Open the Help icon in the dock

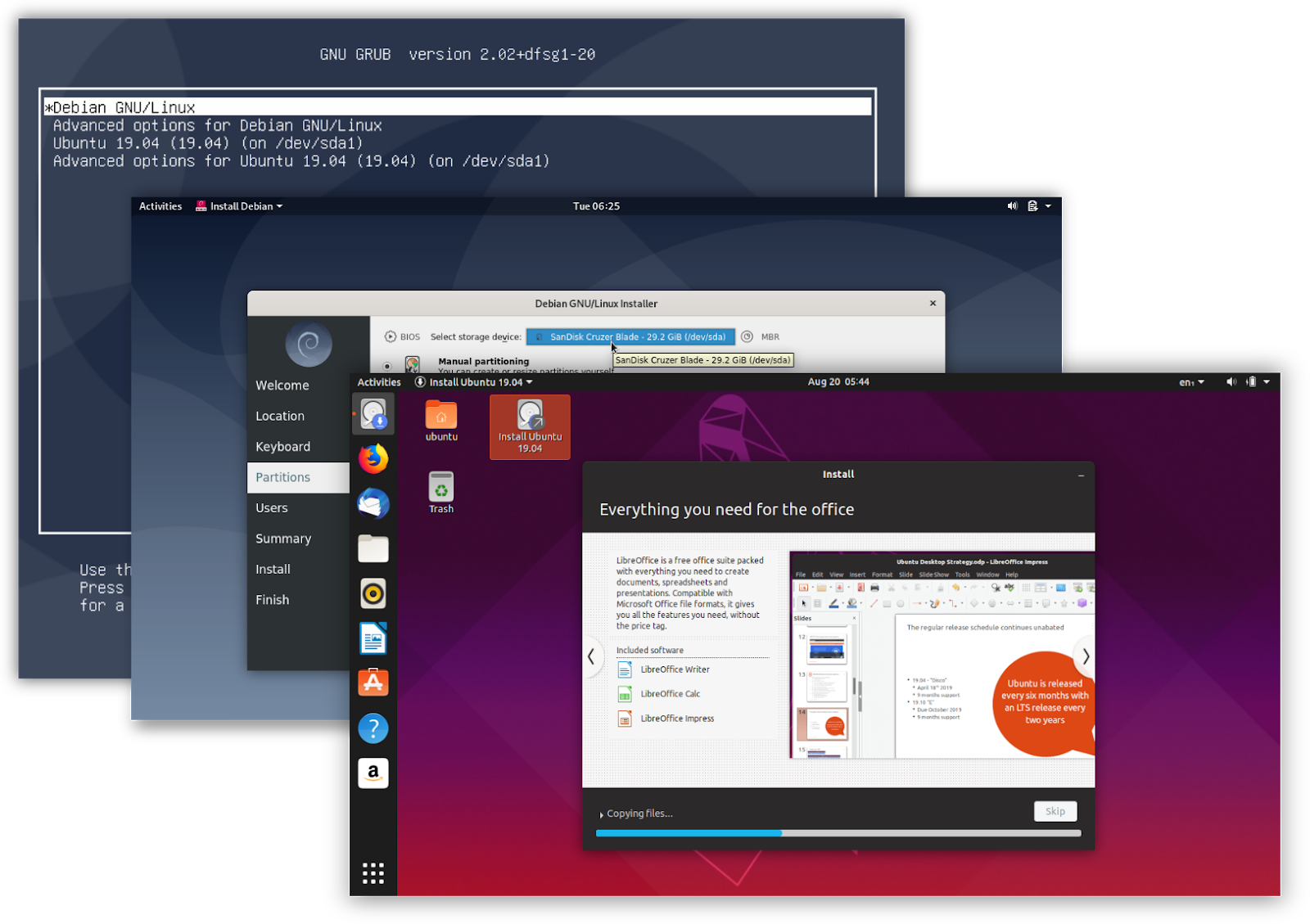[x=373, y=728]
